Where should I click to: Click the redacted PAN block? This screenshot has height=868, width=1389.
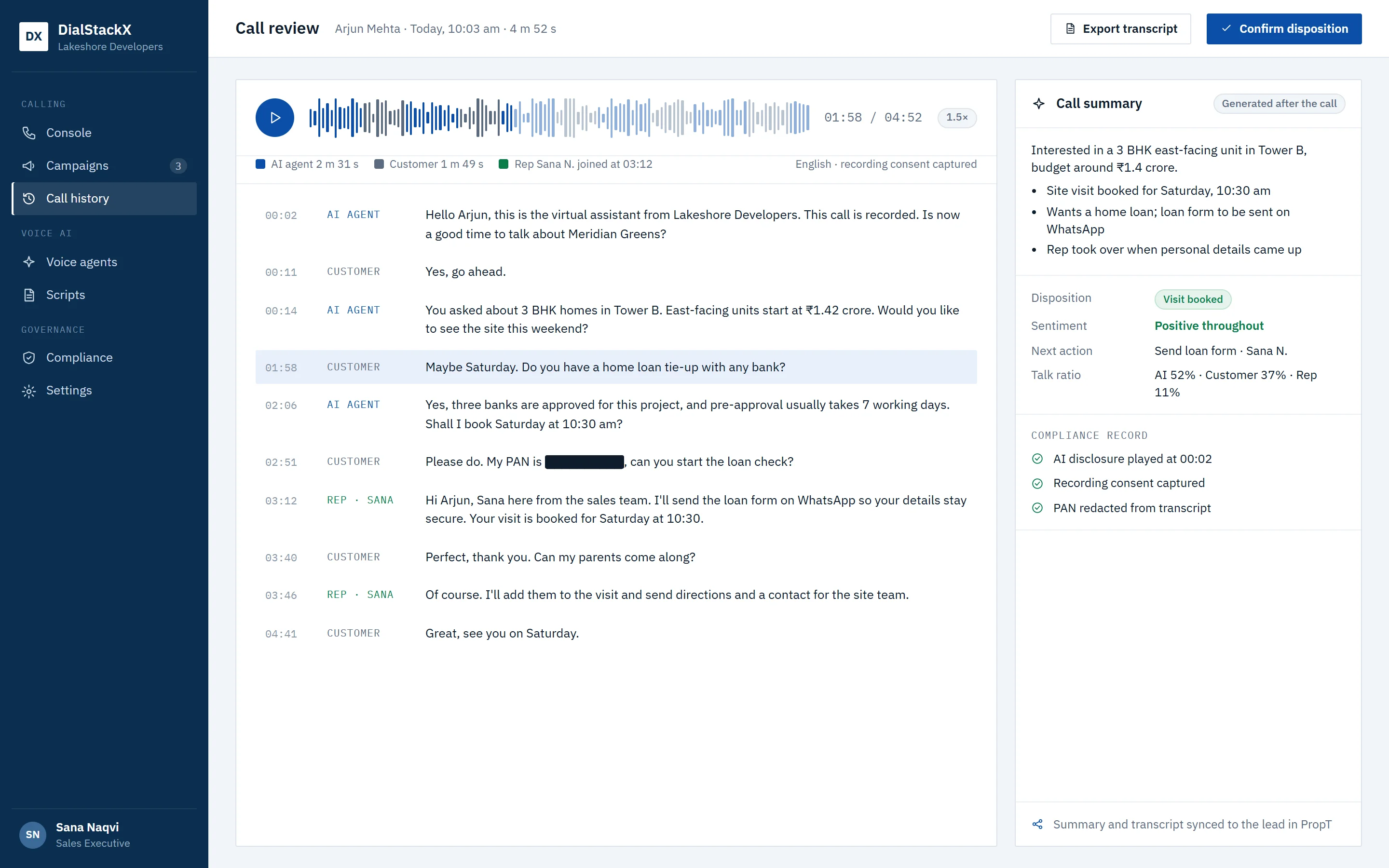585,462
